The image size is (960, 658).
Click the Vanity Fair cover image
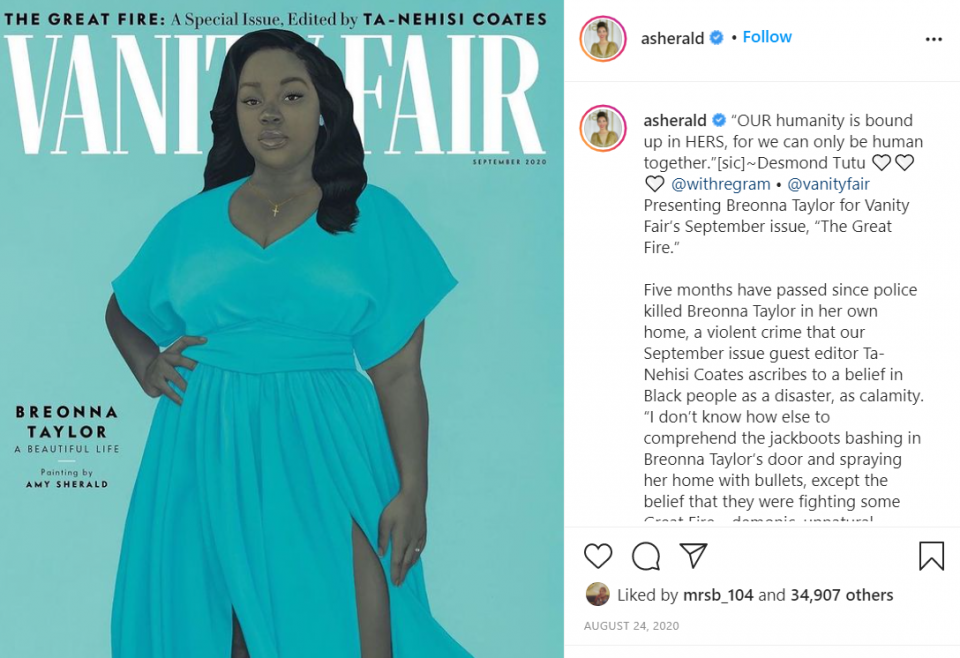(x=282, y=329)
